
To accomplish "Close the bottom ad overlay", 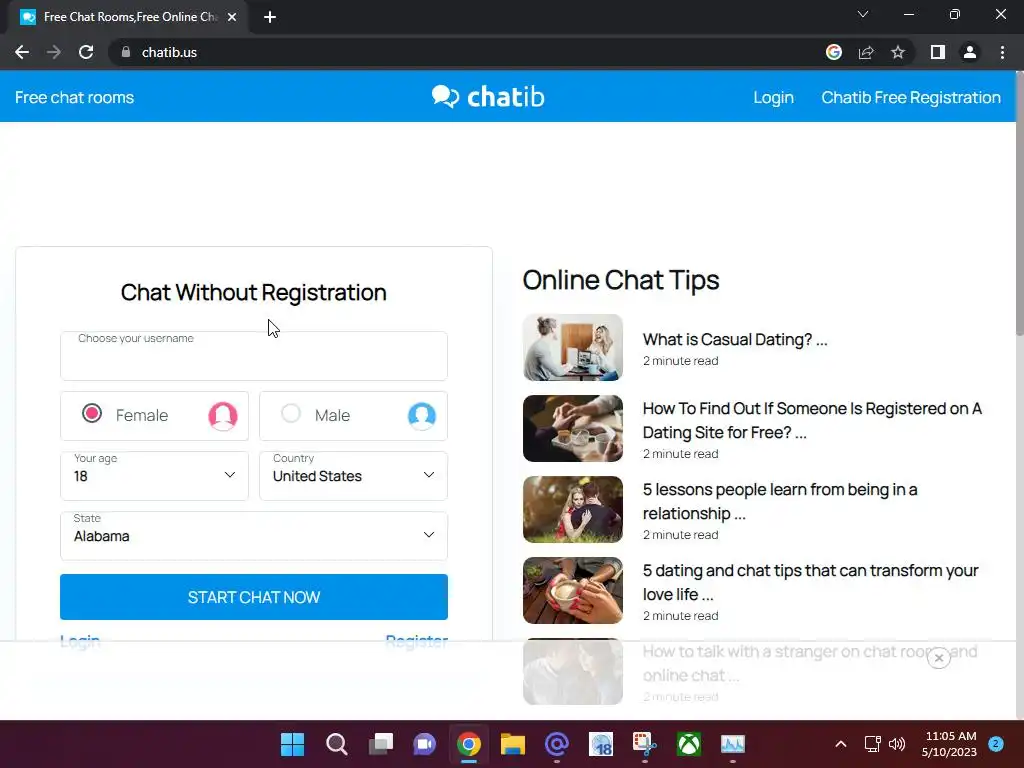I will coord(938,658).
